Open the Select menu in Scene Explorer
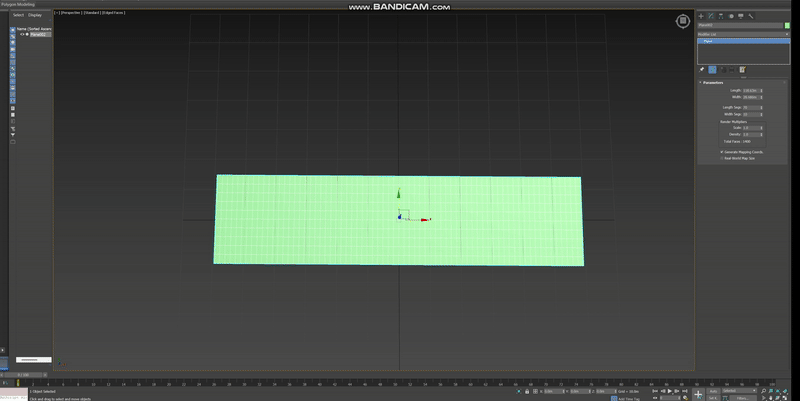This screenshot has width=800, height=401. click(18, 15)
